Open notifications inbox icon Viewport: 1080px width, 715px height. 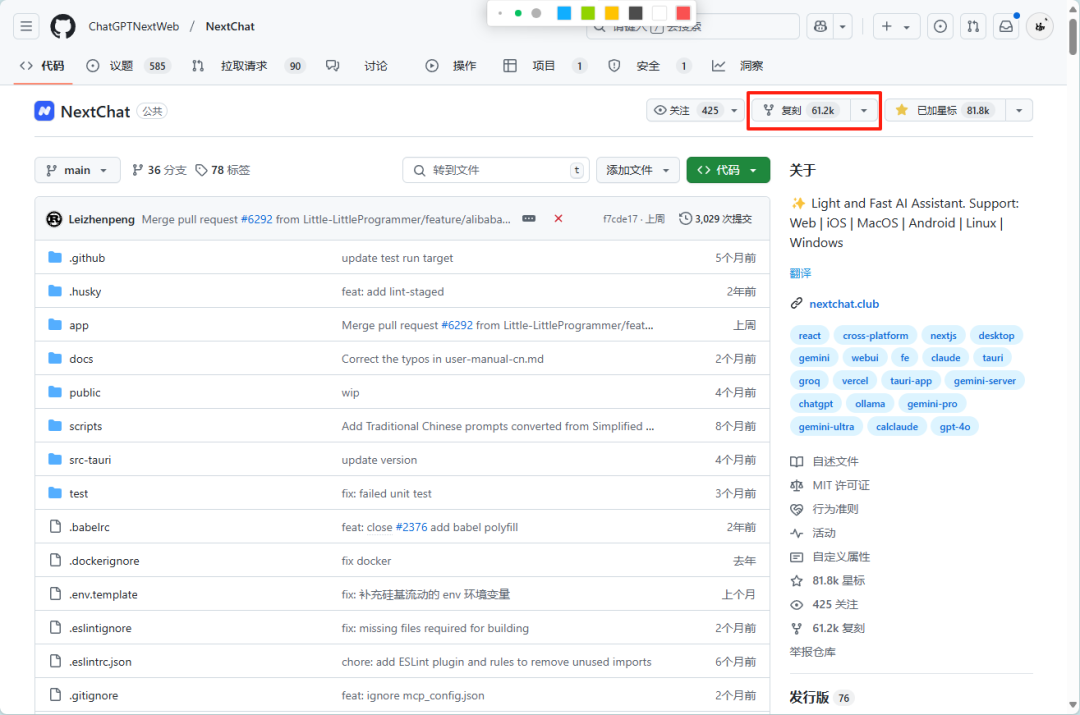pyautogui.click(x=1006, y=26)
